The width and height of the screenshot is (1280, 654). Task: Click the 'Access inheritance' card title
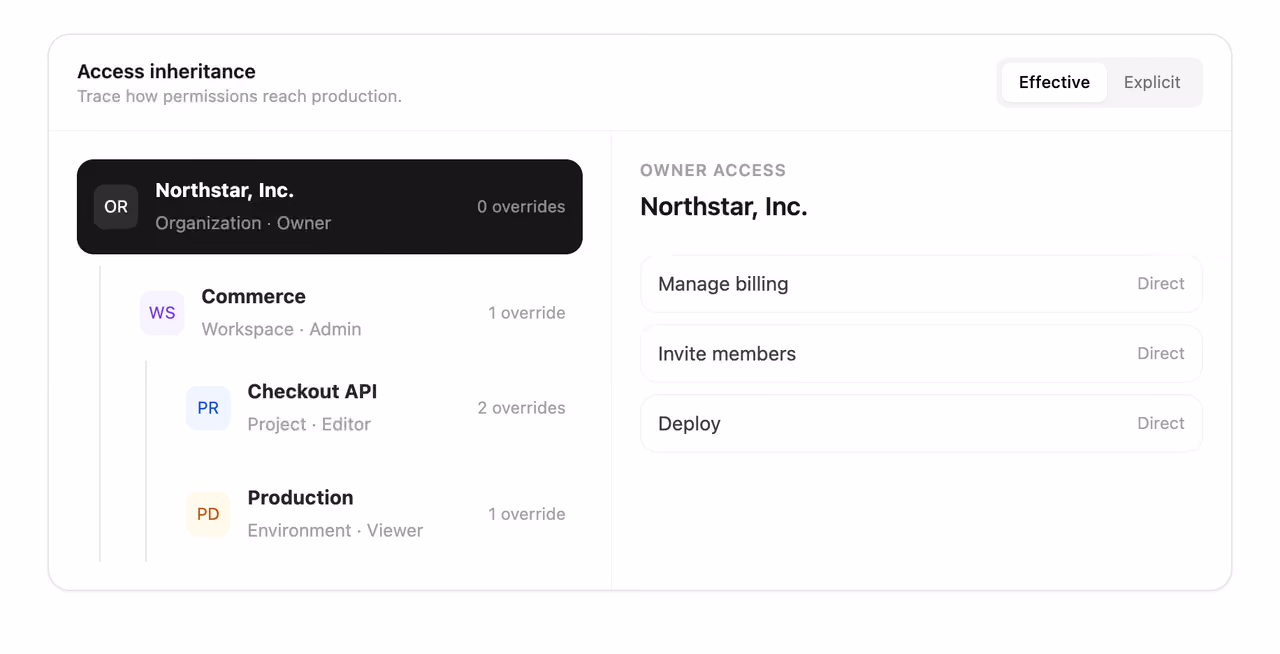(x=166, y=71)
